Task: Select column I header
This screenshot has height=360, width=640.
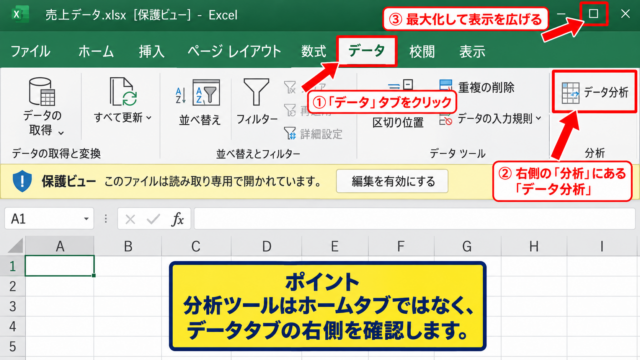Action: 602,247
